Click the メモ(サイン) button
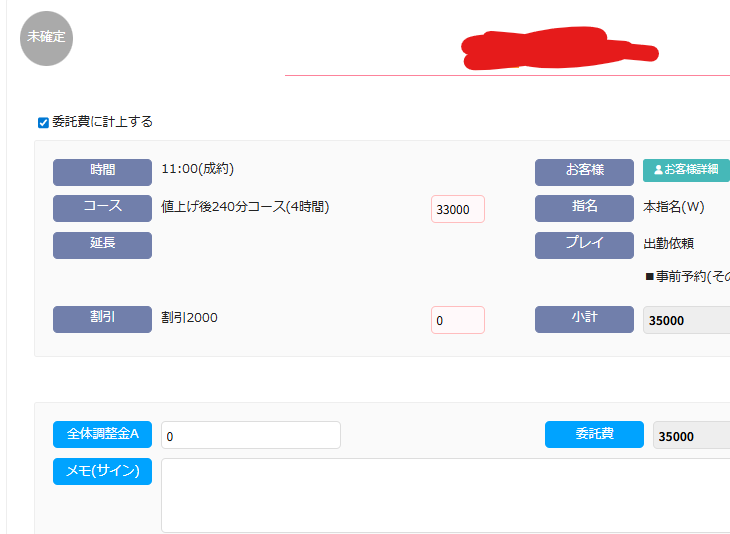Viewport: 730px width, 534px height. [102, 471]
